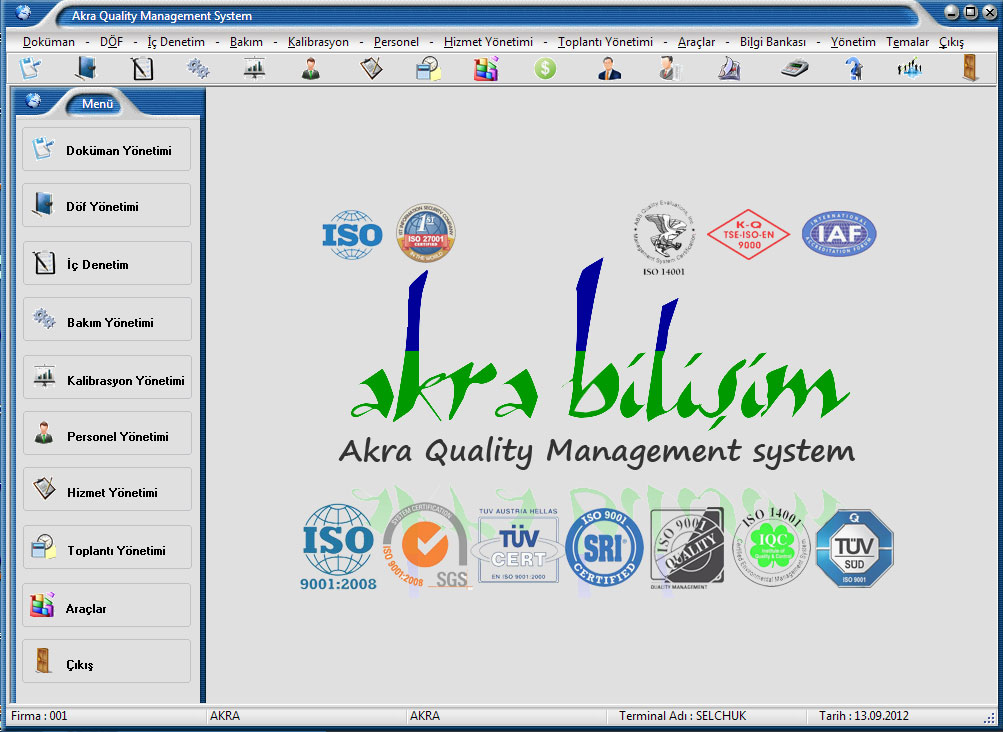The image size is (1003, 732).
Task: Go to Personel Yönetimi in sidebar
Action: 107,433
